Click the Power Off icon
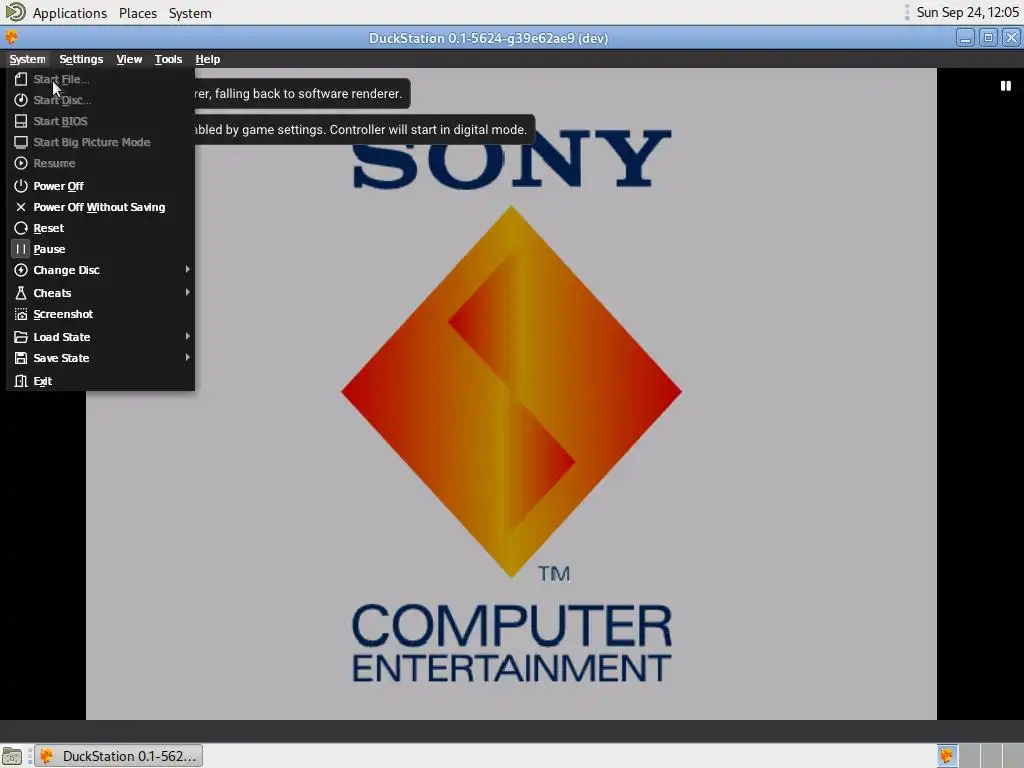This screenshot has height=768, width=1024. [21, 185]
